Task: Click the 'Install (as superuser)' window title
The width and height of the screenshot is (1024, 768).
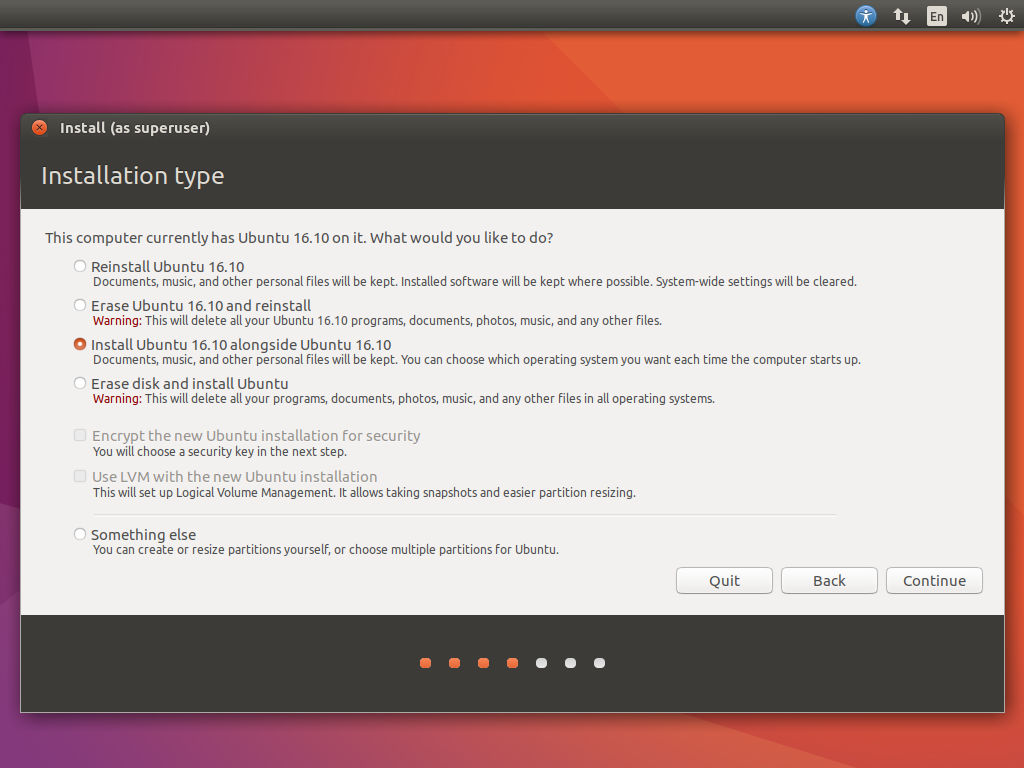Action: pos(135,128)
